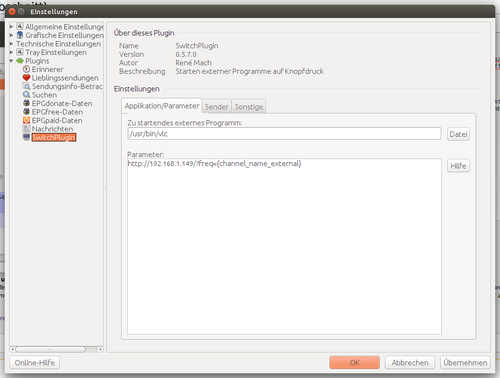Select Tray Einstellungen entry
This screenshot has height=378, width=500.
[x=56, y=52]
